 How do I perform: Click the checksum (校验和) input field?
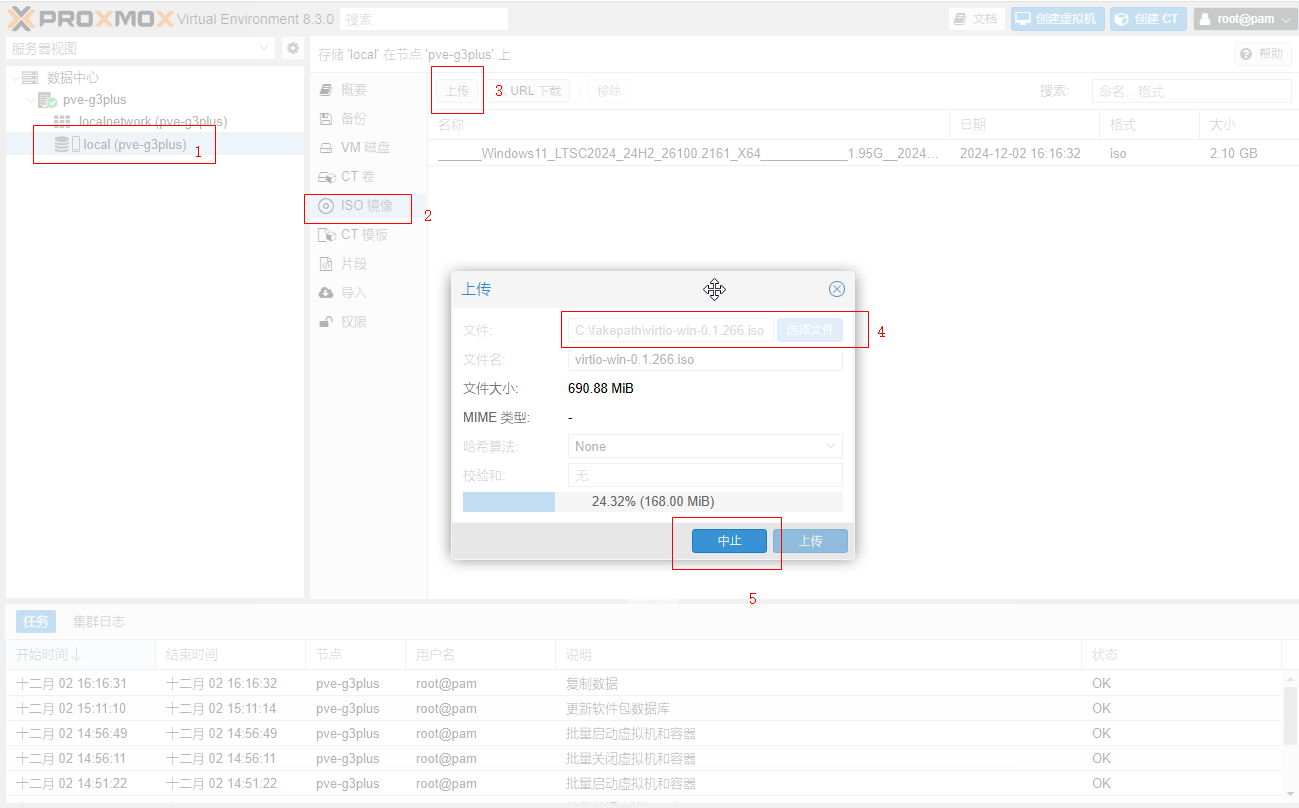pyautogui.click(x=705, y=475)
